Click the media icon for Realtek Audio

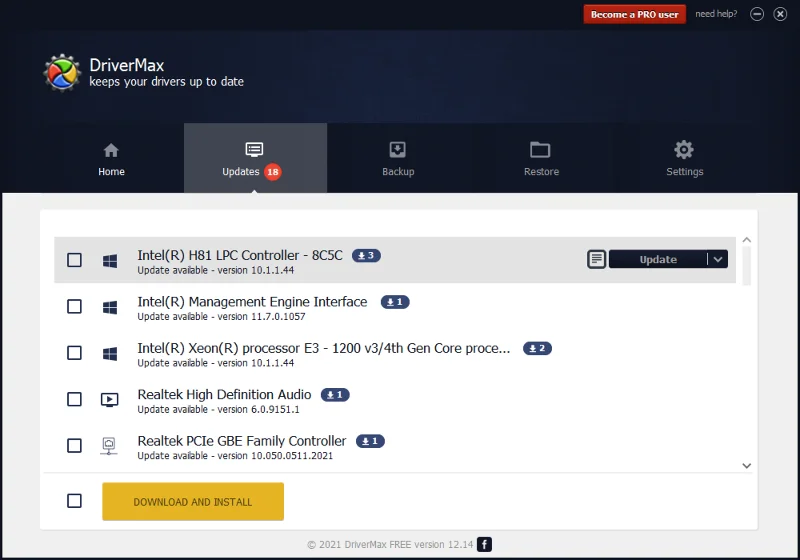coord(109,399)
